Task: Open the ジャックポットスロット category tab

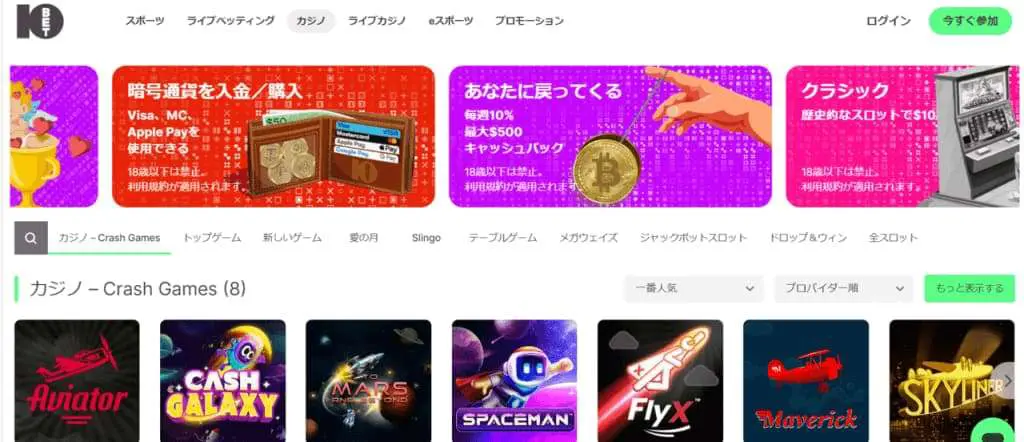Action: (693, 238)
